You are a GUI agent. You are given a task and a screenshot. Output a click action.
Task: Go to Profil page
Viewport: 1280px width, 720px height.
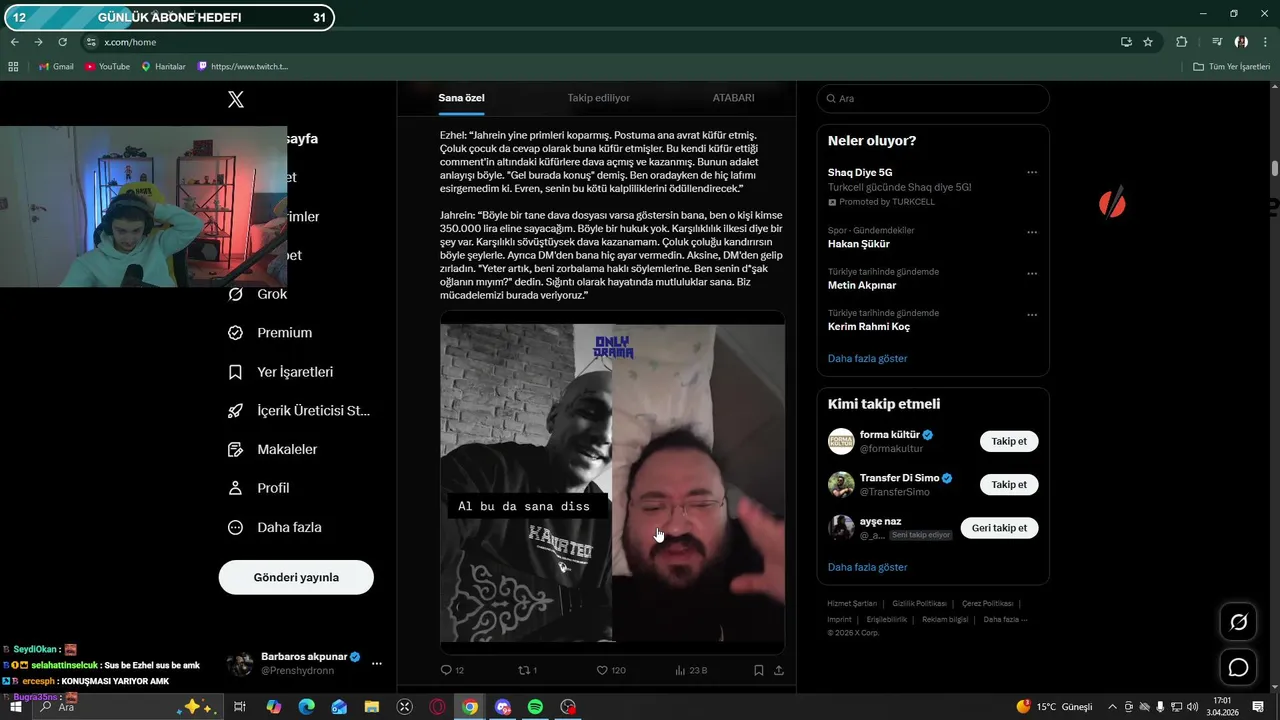point(258,488)
